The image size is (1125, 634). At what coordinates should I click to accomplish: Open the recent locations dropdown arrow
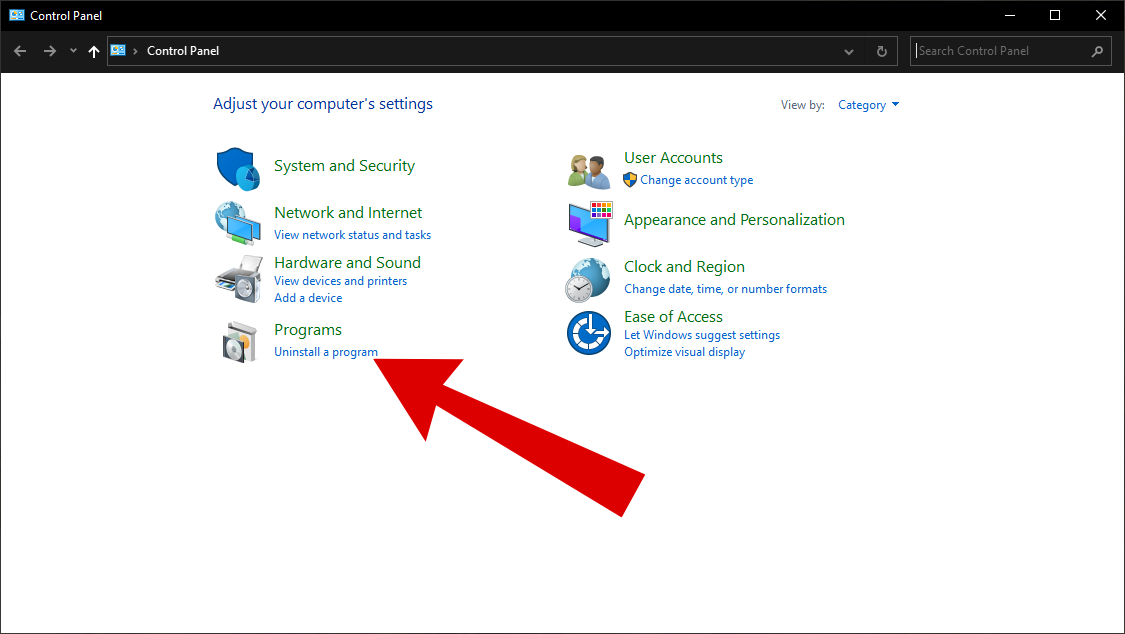tap(73, 51)
